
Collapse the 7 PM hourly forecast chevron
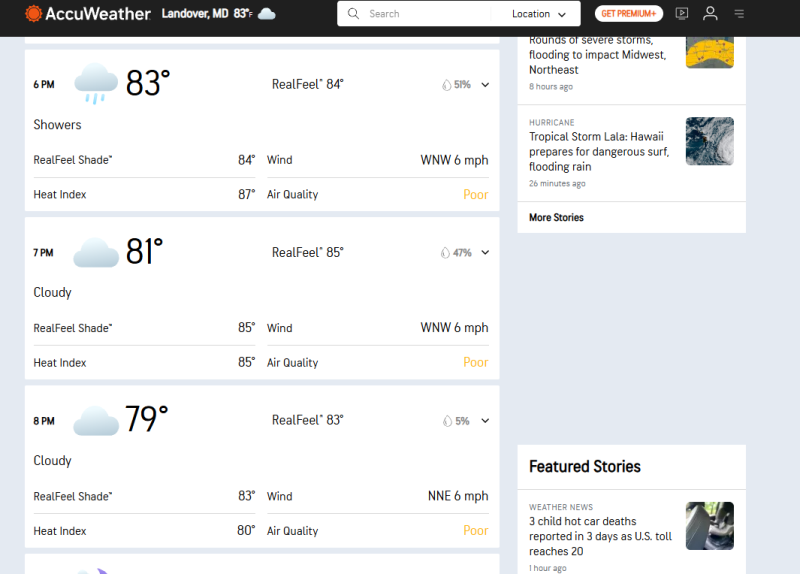coord(485,253)
